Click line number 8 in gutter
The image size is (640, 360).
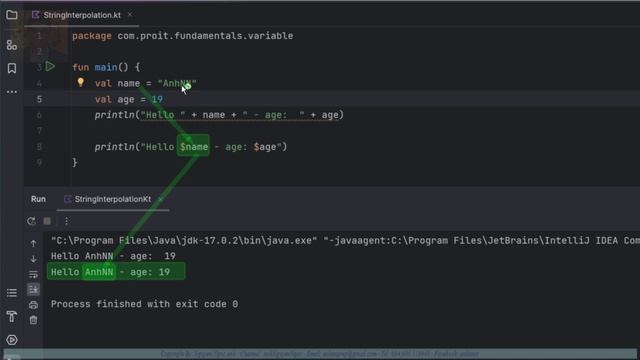(39, 147)
